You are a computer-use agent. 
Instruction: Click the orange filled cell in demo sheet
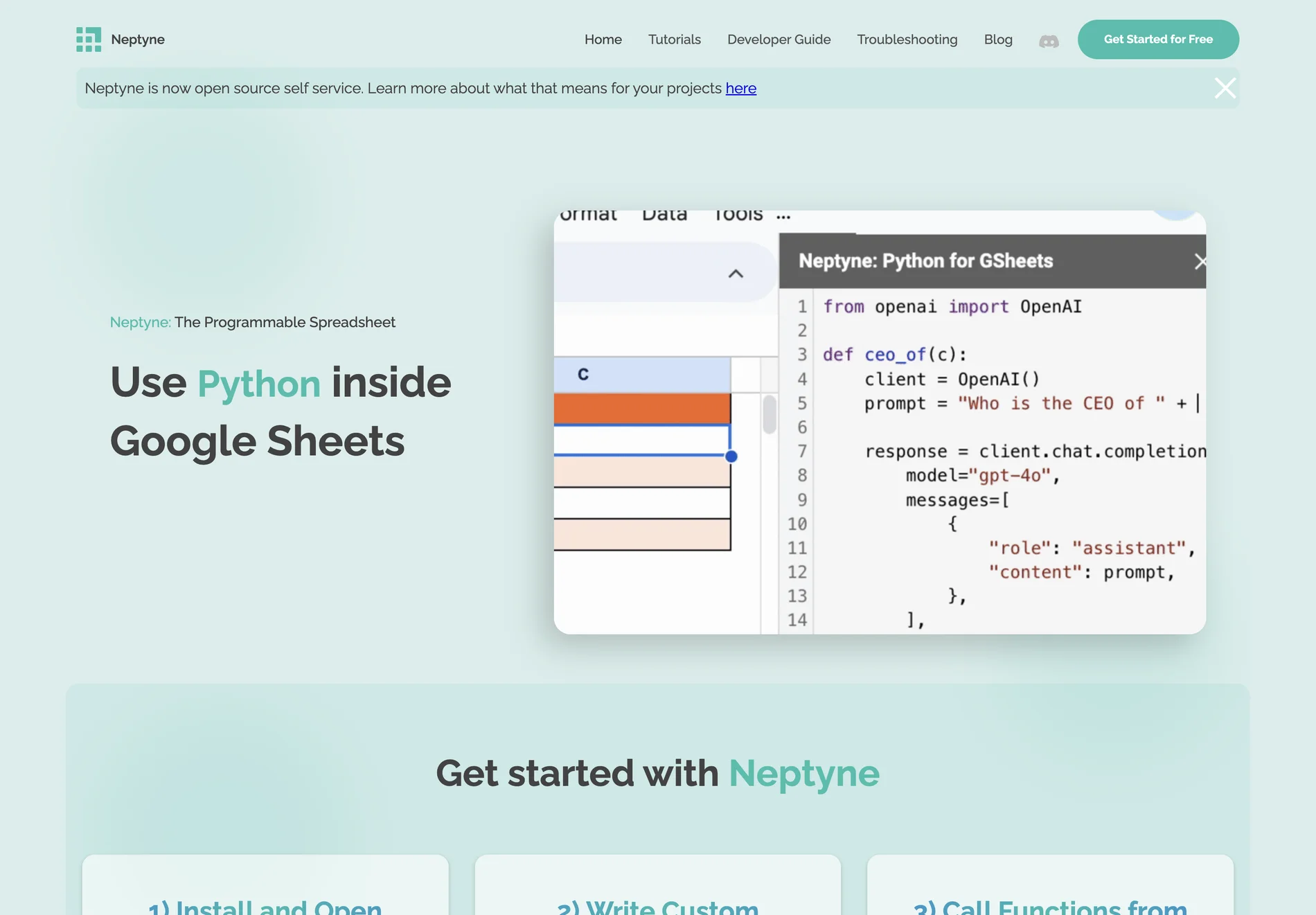tap(642, 409)
